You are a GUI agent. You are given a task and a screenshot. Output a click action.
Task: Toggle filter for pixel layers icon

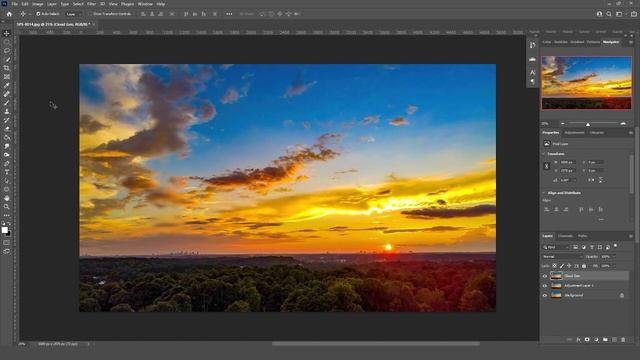(x=576, y=247)
